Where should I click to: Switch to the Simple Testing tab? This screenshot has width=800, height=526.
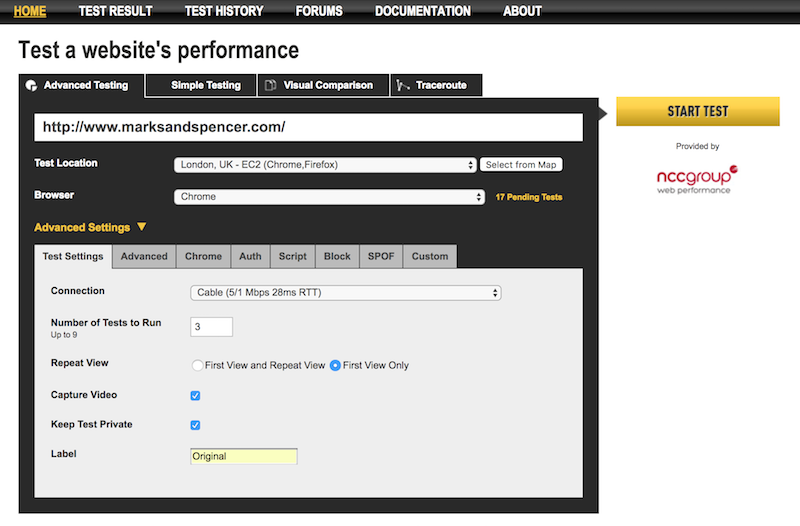(201, 85)
